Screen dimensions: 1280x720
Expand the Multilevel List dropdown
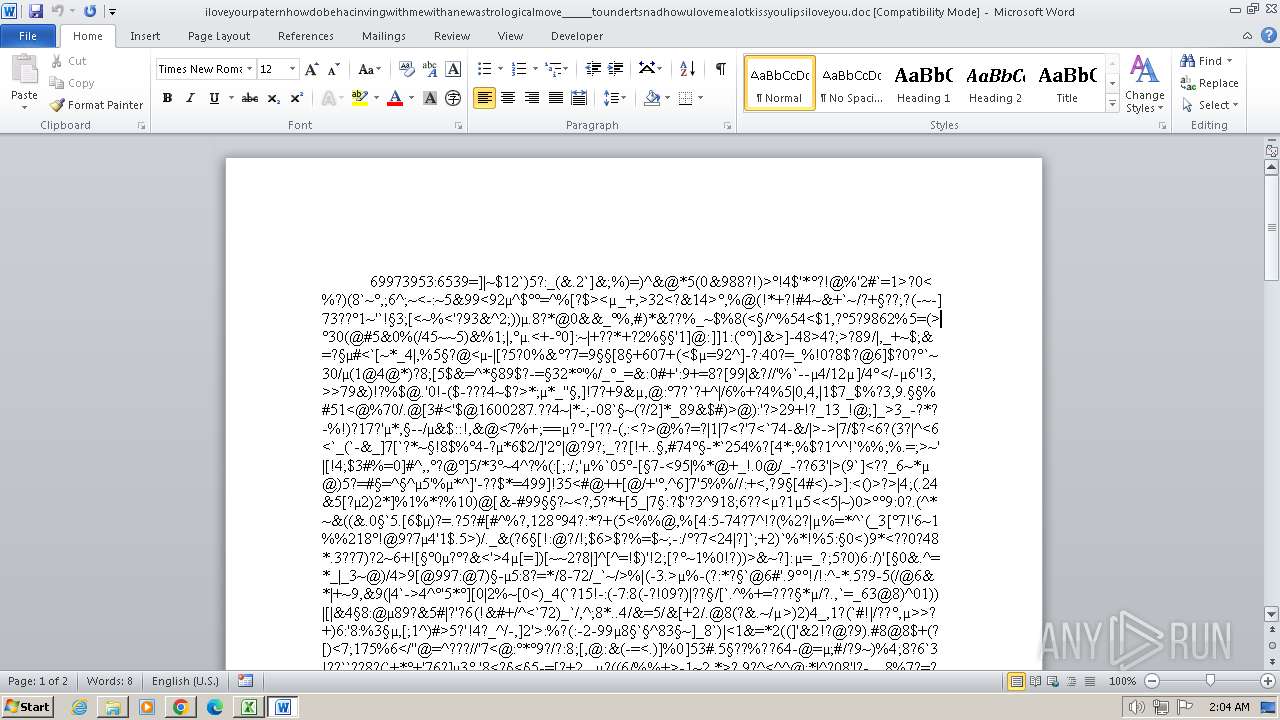coord(567,69)
